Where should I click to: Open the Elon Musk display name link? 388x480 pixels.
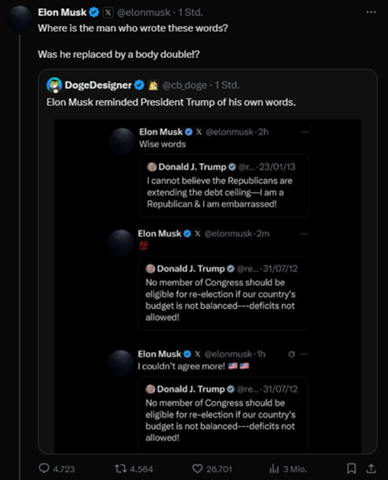(62, 12)
